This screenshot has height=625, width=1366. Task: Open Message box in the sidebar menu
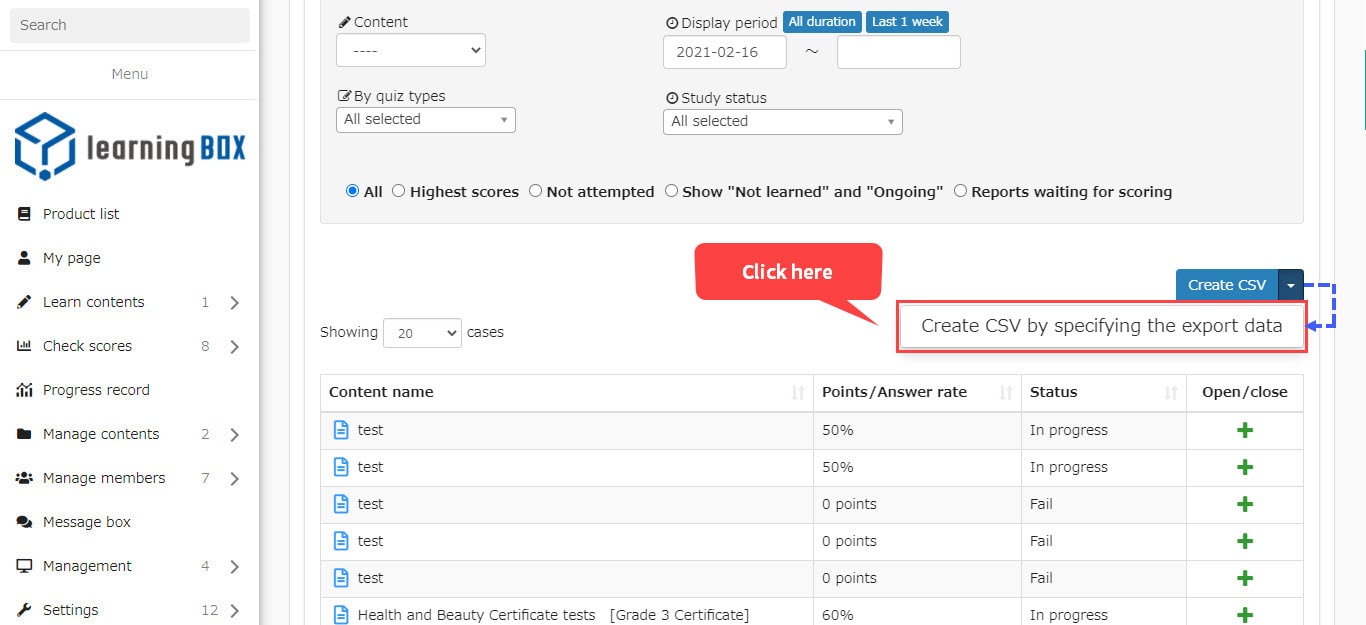[x=87, y=522]
